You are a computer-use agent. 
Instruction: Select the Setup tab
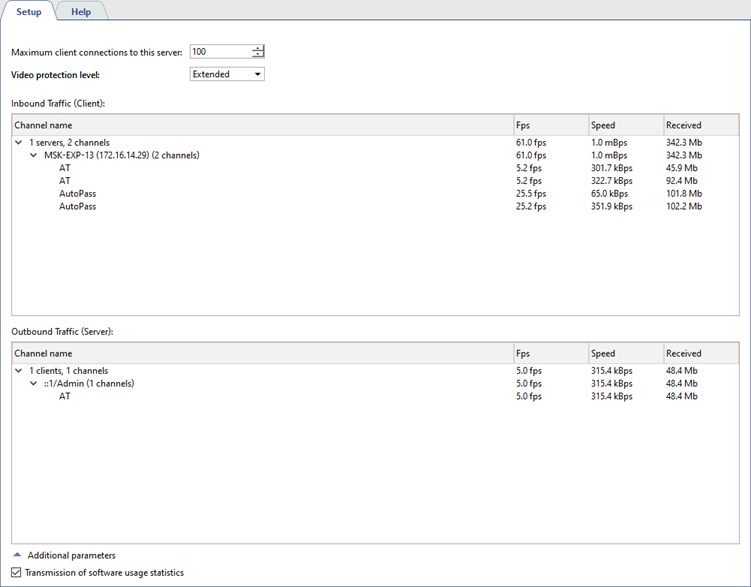29,12
